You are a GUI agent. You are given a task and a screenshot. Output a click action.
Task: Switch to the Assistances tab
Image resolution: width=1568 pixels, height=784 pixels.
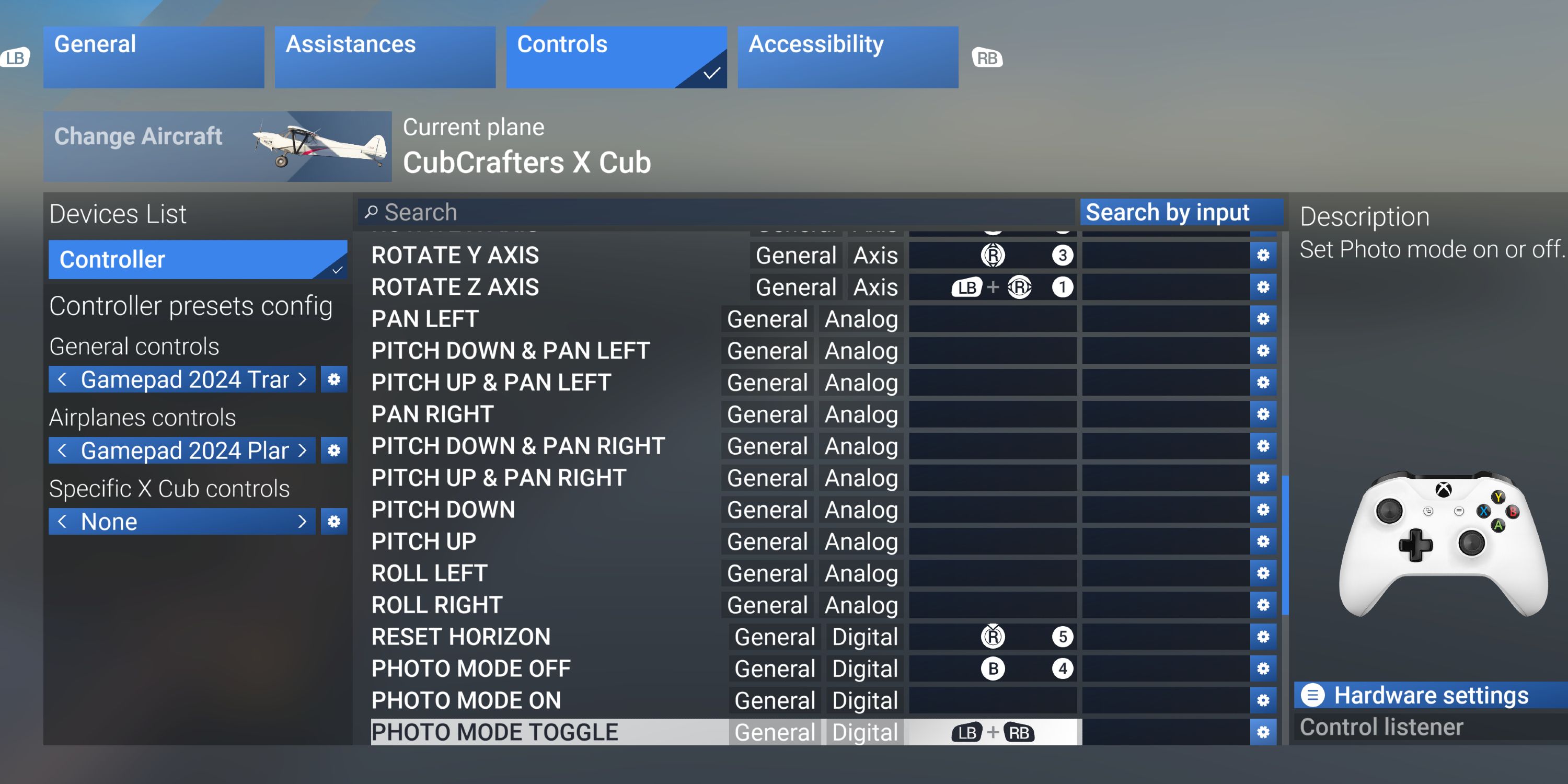click(352, 43)
